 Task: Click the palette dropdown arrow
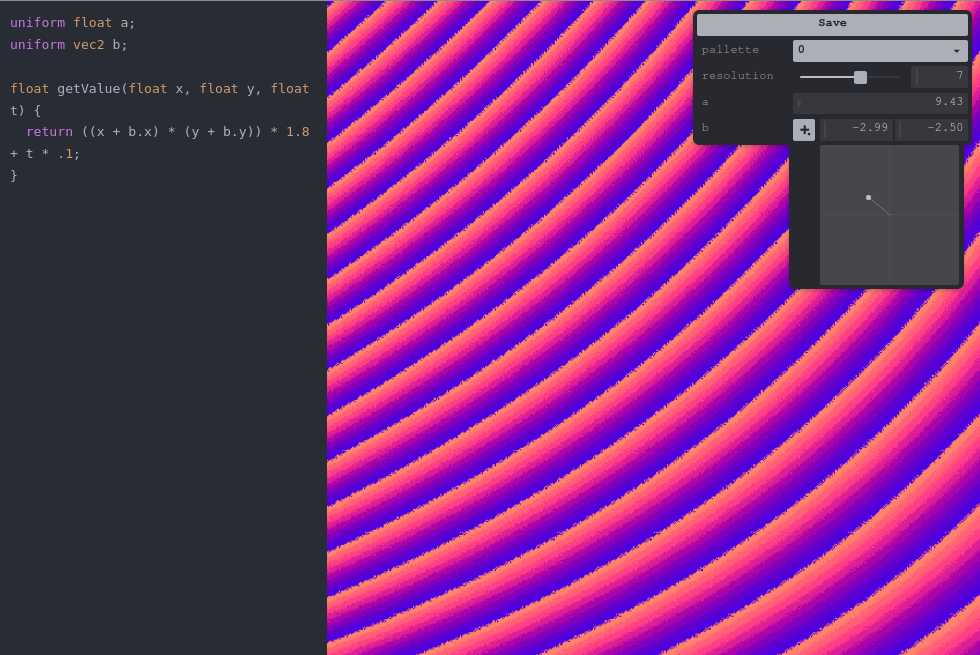[x=957, y=50]
